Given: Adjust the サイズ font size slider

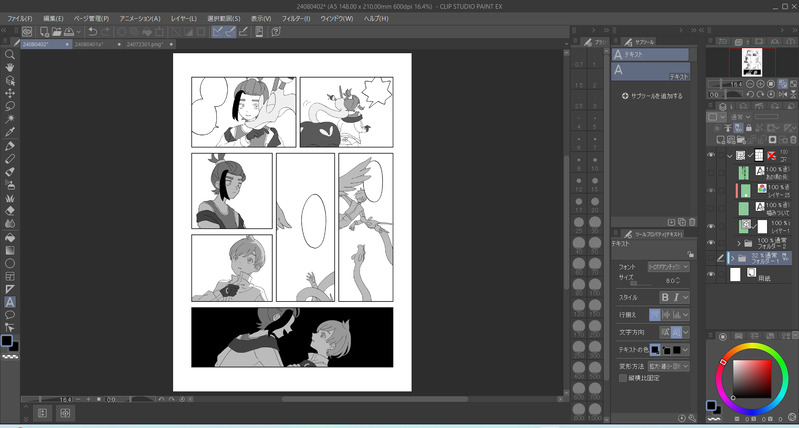Looking at the screenshot, I should tap(641, 284).
